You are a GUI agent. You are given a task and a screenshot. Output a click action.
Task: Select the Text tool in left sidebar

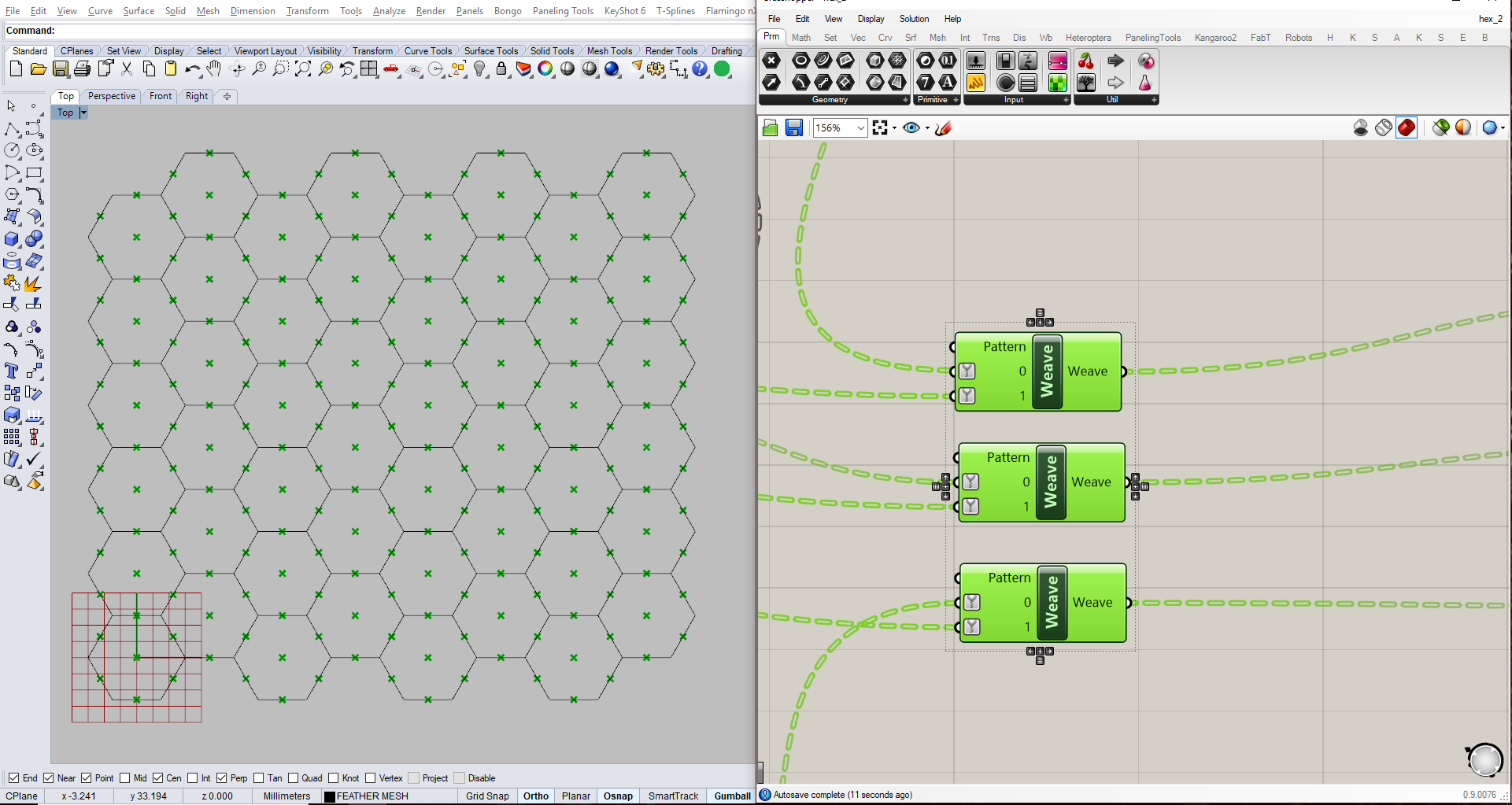pos(12,371)
